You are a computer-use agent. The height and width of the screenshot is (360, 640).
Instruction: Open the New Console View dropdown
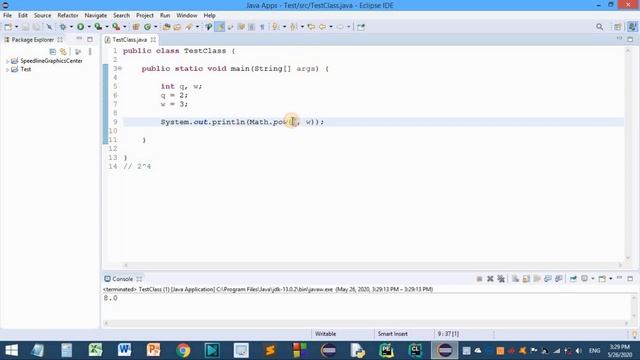pos(611,279)
